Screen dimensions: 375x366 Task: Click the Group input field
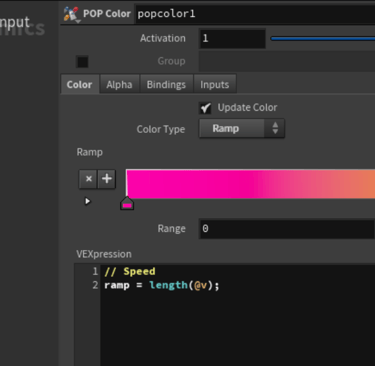287,61
